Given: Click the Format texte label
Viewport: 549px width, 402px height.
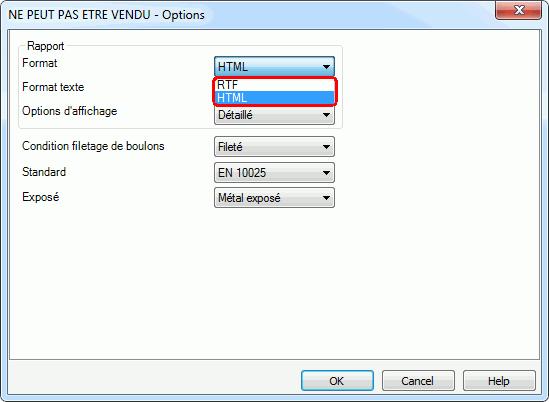Looking at the screenshot, I should coord(53,87).
